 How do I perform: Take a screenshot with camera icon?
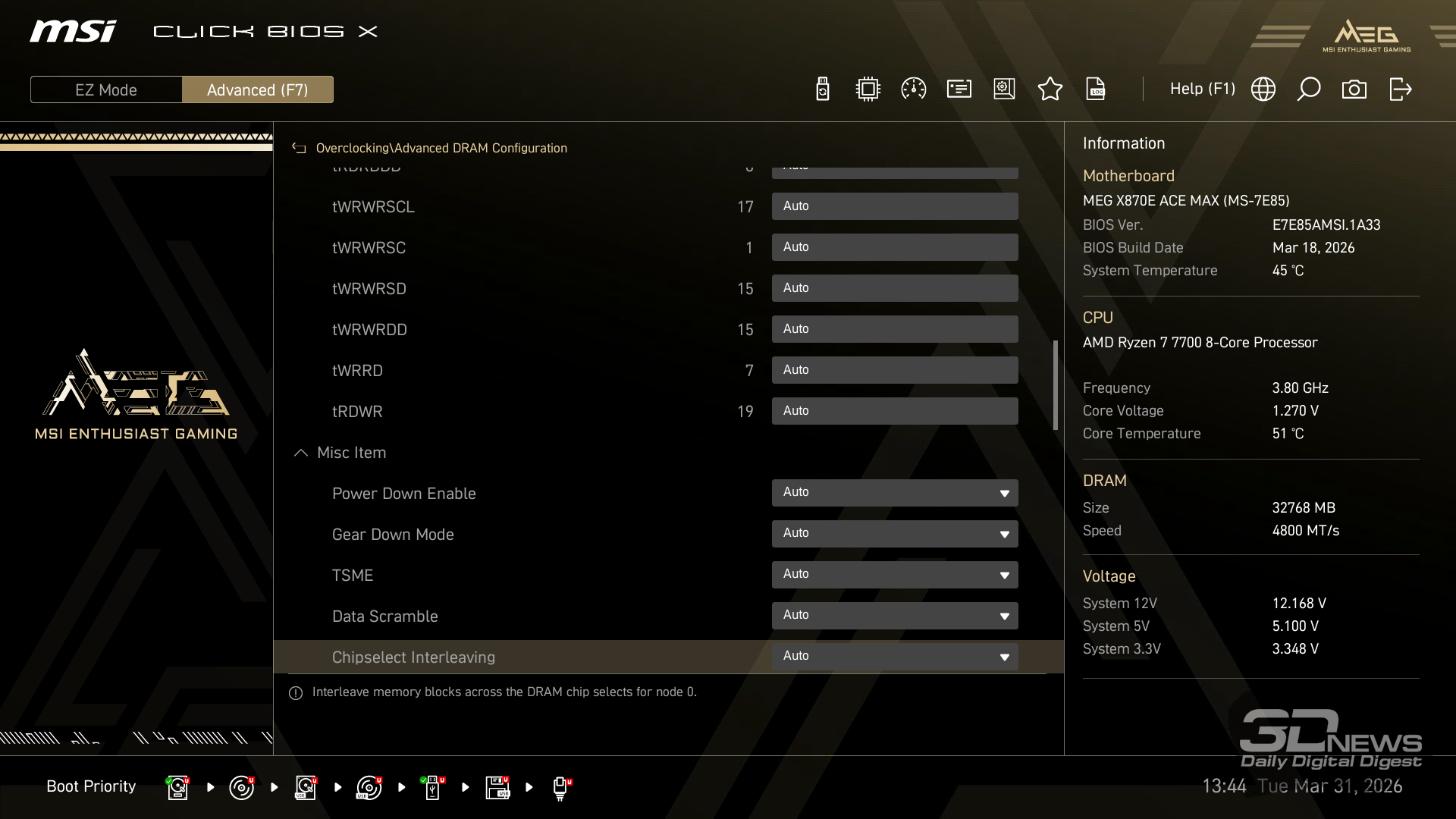1354,89
